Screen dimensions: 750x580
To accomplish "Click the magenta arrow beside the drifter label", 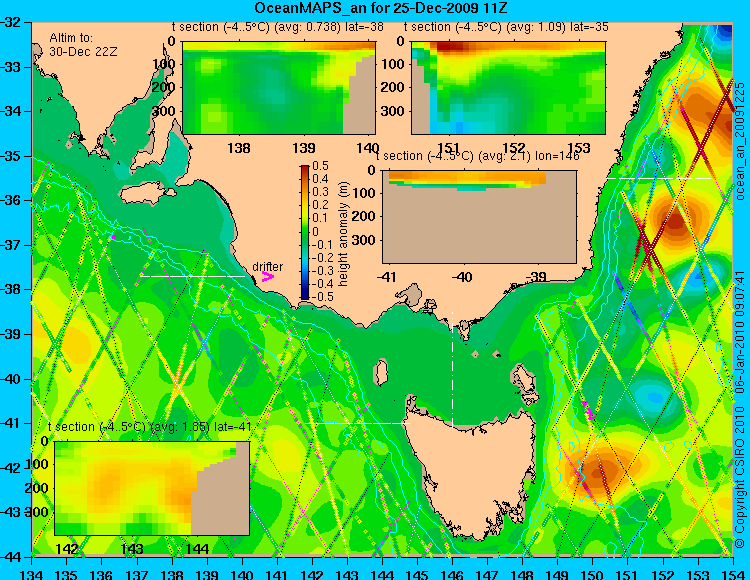I will click(267, 276).
